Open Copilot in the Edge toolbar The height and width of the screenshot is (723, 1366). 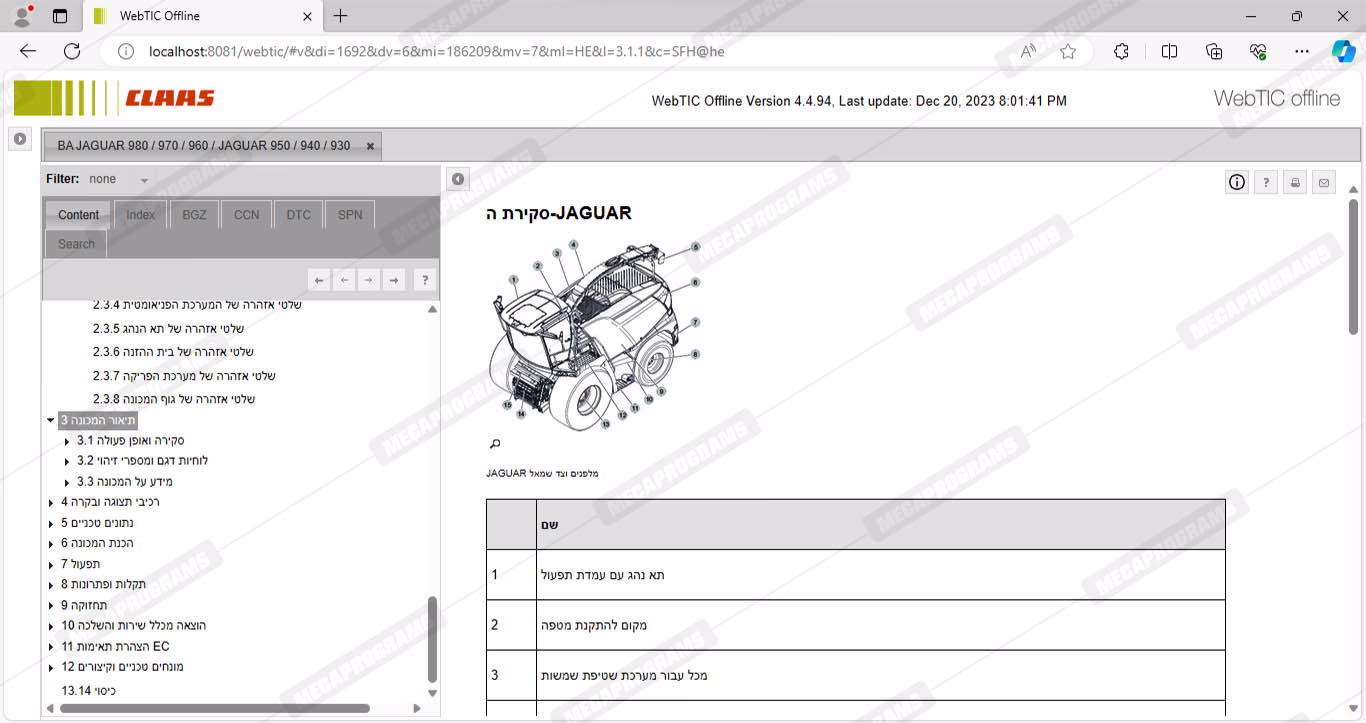1343,52
